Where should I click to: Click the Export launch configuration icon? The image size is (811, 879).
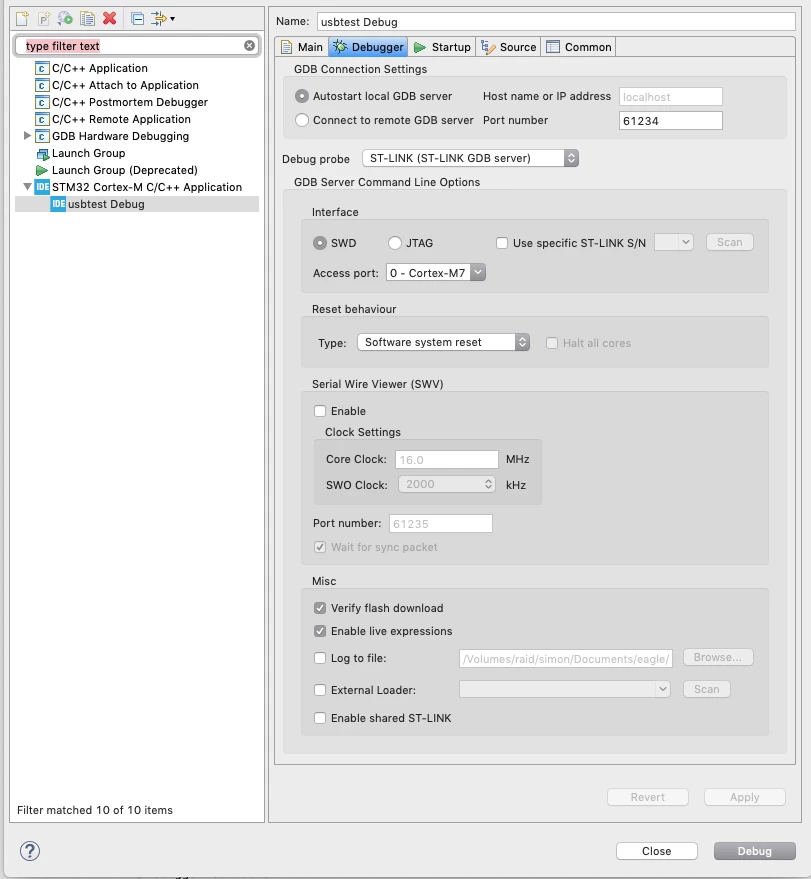[x=65, y=18]
